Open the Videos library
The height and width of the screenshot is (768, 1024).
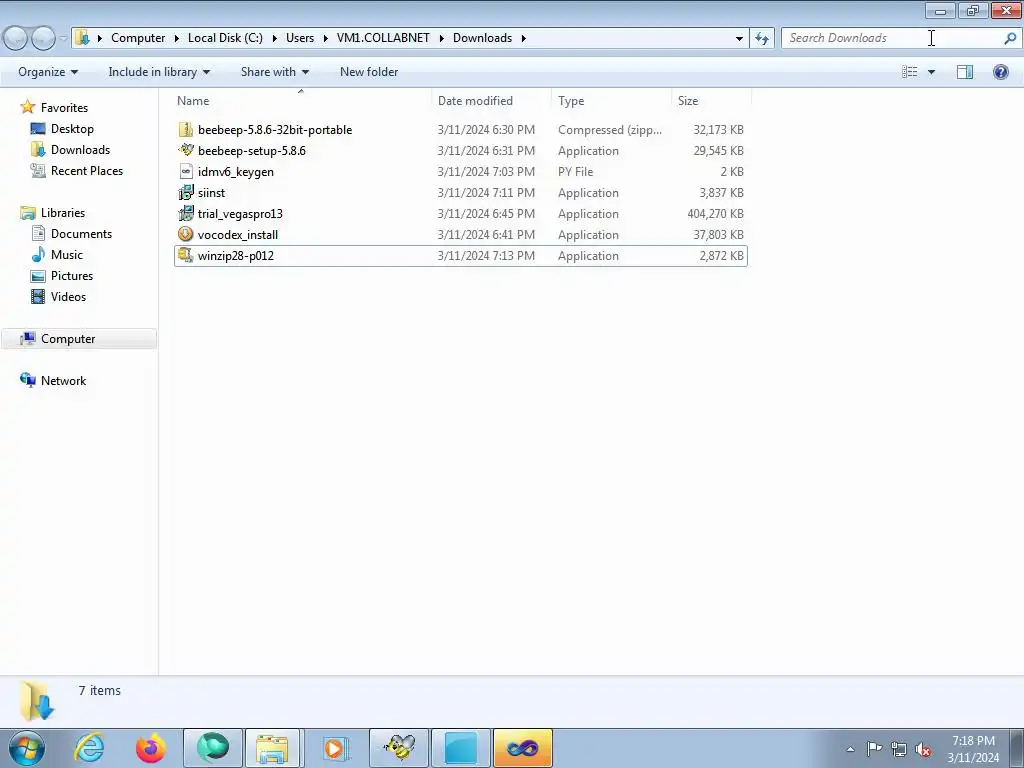[x=68, y=296]
